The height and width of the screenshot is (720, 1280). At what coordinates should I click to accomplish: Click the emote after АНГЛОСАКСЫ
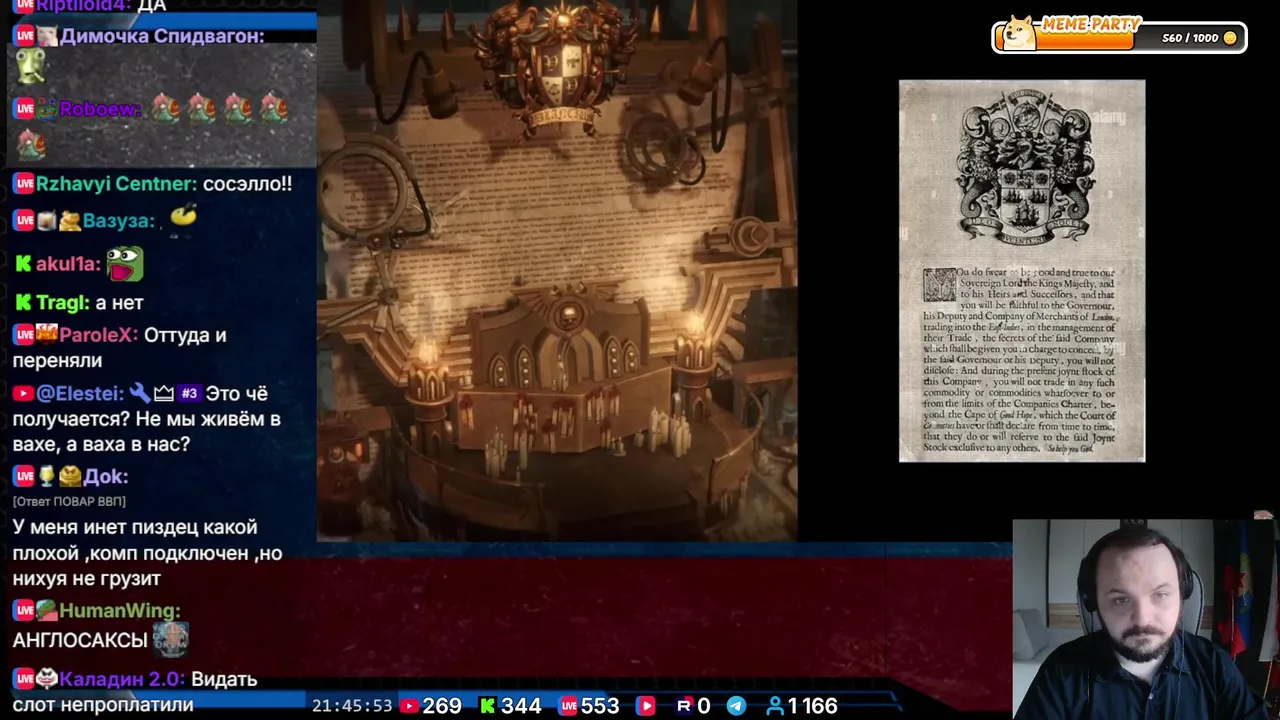(x=170, y=638)
